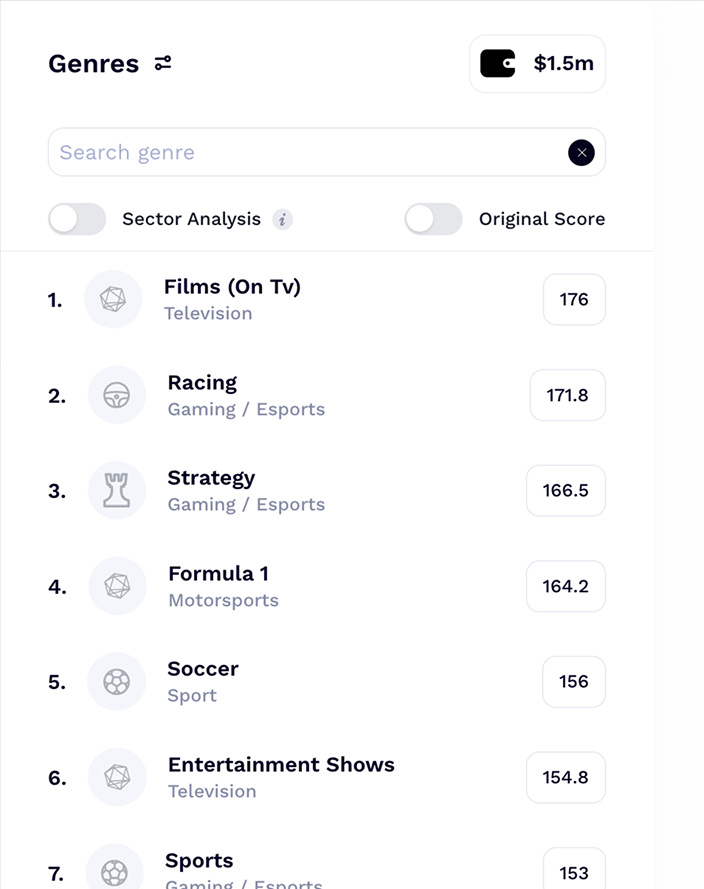The width and height of the screenshot is (704, 889).
Task: Click the Racing steering wheel icon
Action: point(117,395)
